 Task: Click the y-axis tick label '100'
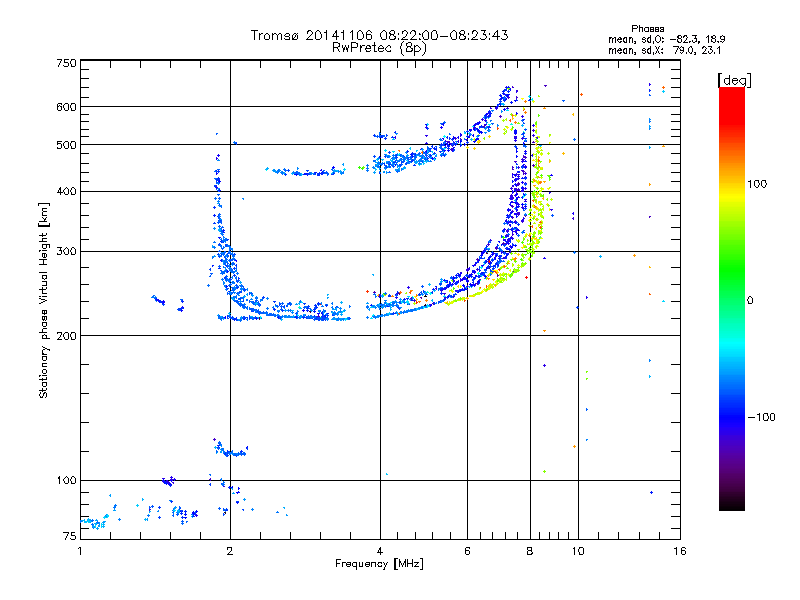point(66,480)
